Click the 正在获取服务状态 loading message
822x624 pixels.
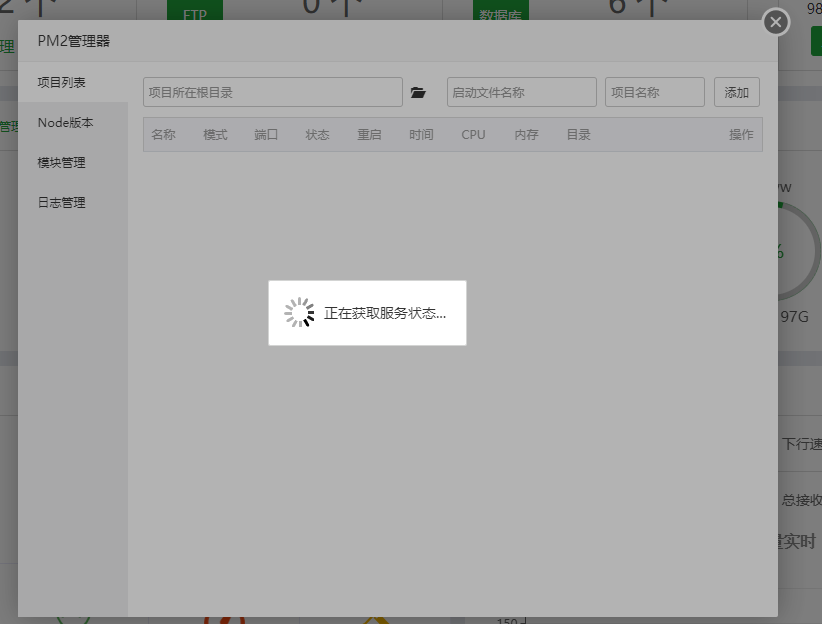click(x=385, y=313)
